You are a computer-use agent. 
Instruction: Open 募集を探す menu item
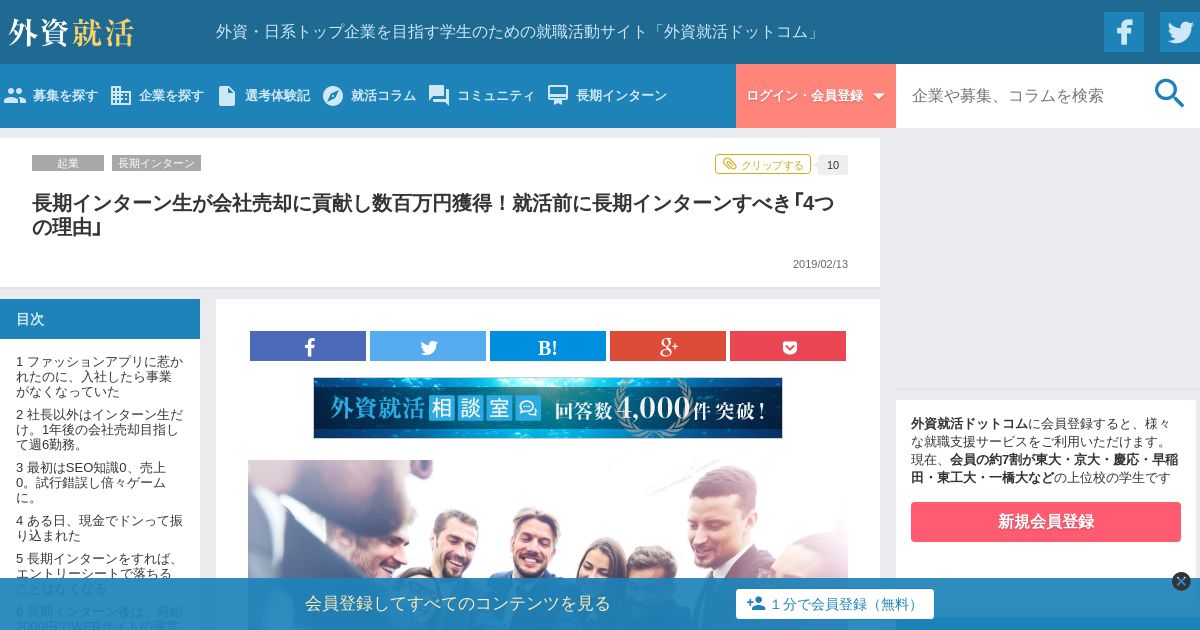click(51, 96)
